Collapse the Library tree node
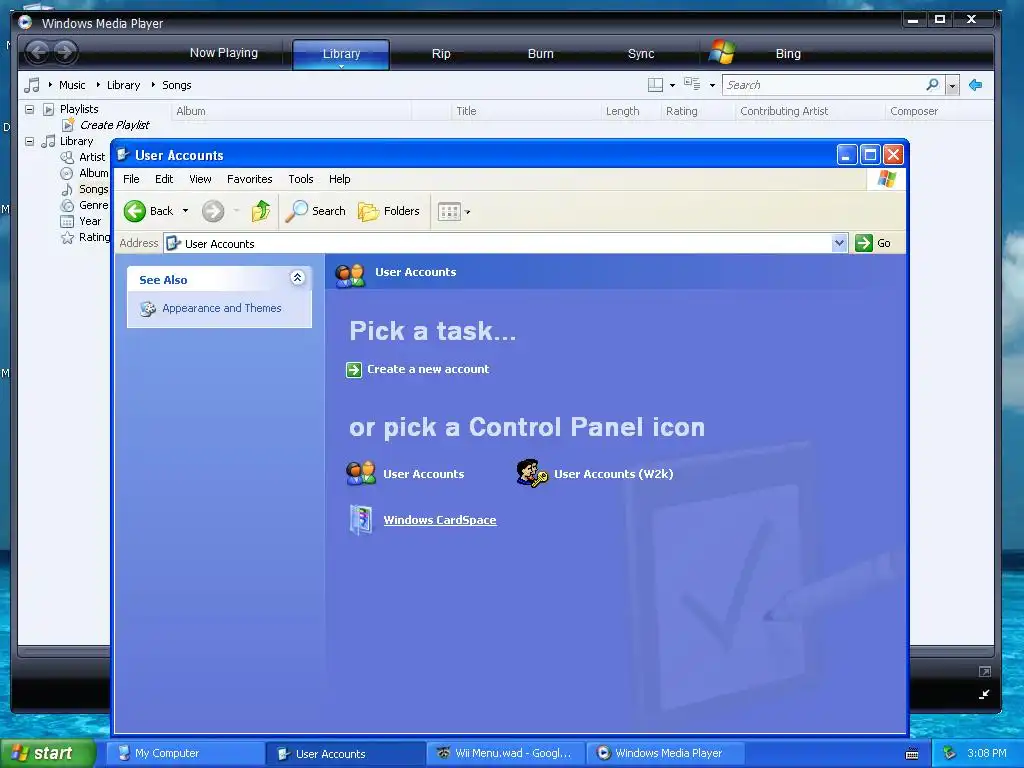The height and width of the screenshot is (768, 1024). pos(29,141)
